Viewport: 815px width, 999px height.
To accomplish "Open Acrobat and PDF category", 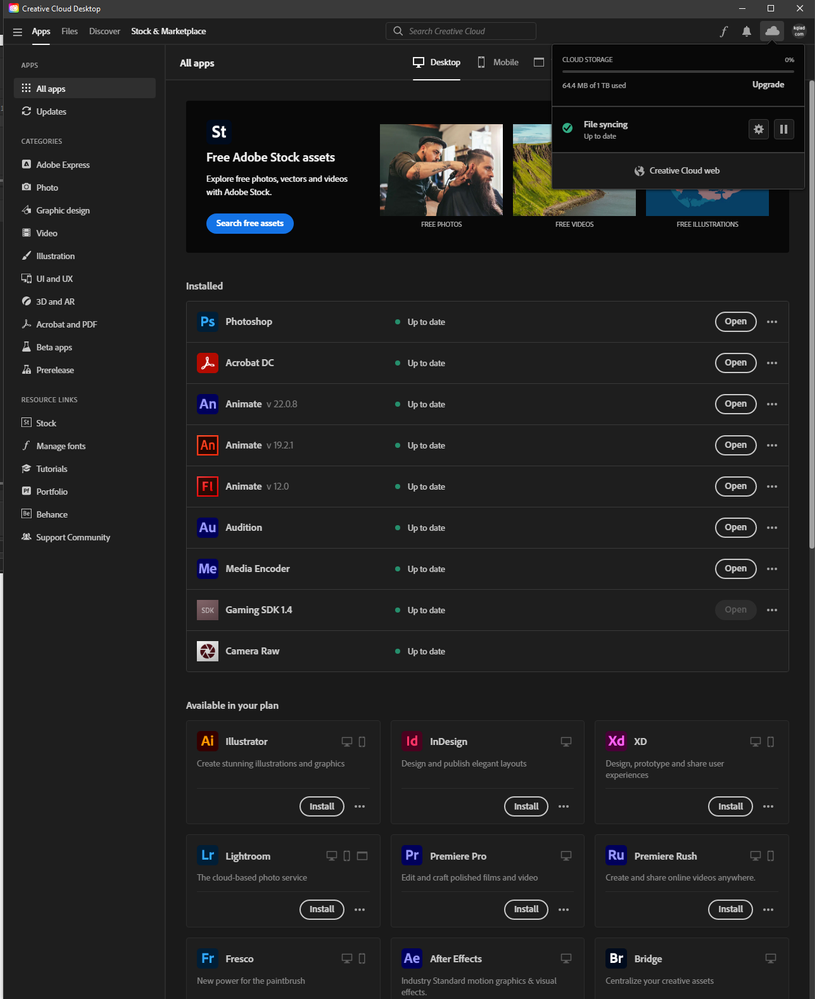I will point(84,324).
